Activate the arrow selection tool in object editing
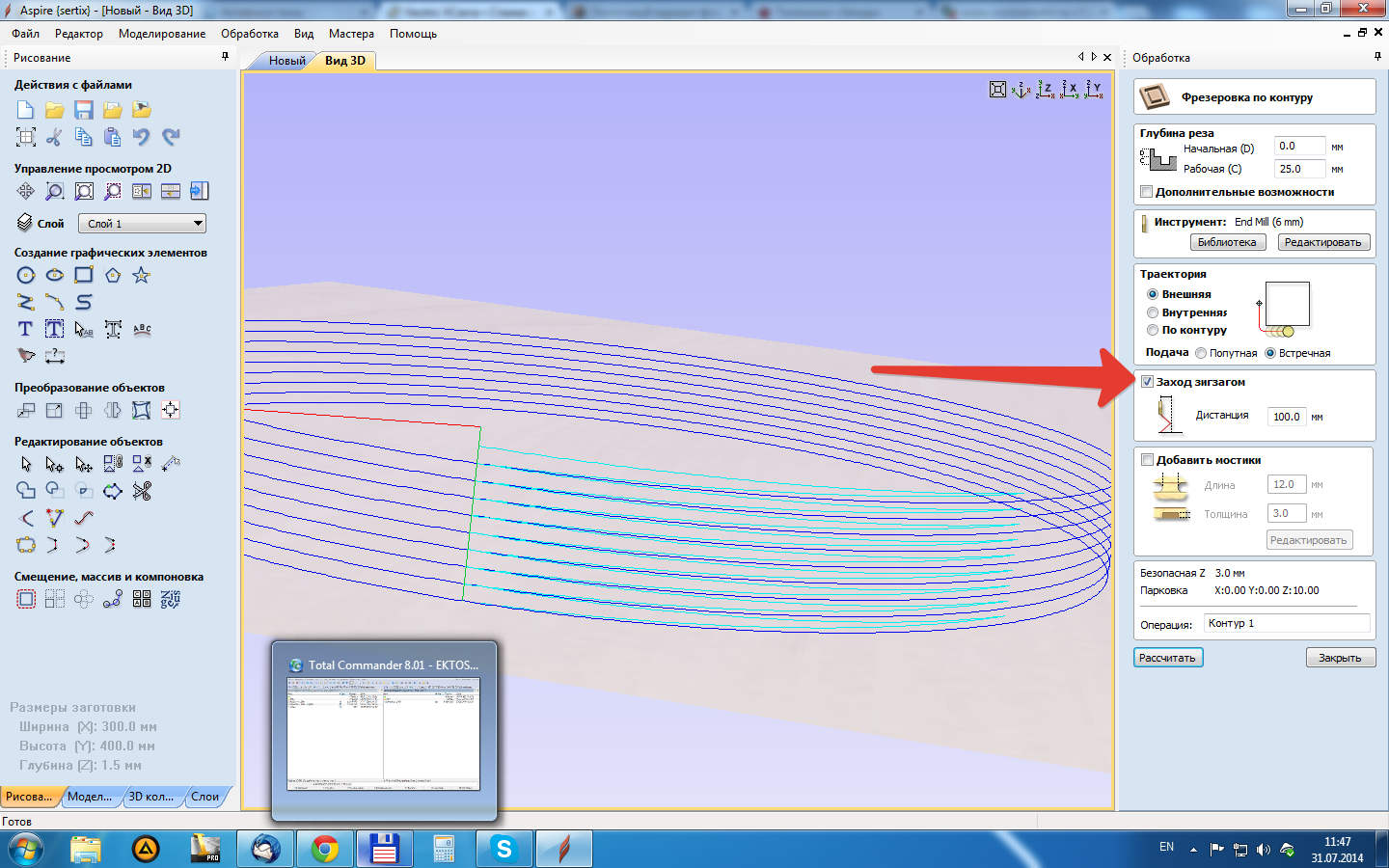Image resolution: width=1389 pixels, height=868 pixels. click(x=26, y=464)
